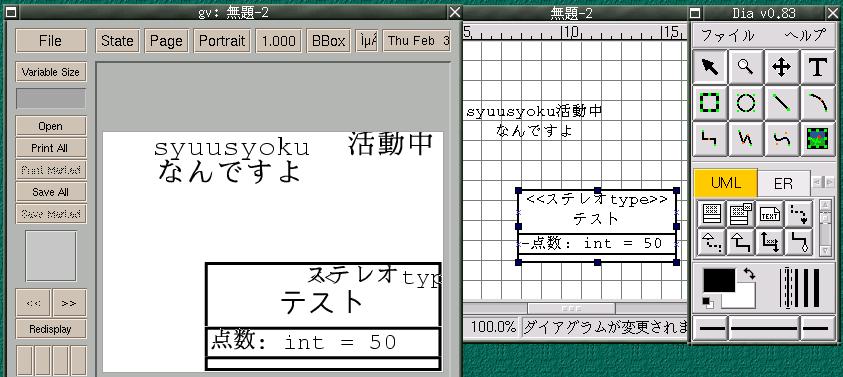Select the Modify arrow tool in Dia
The image size is (843, 377).
pos(710,67)
